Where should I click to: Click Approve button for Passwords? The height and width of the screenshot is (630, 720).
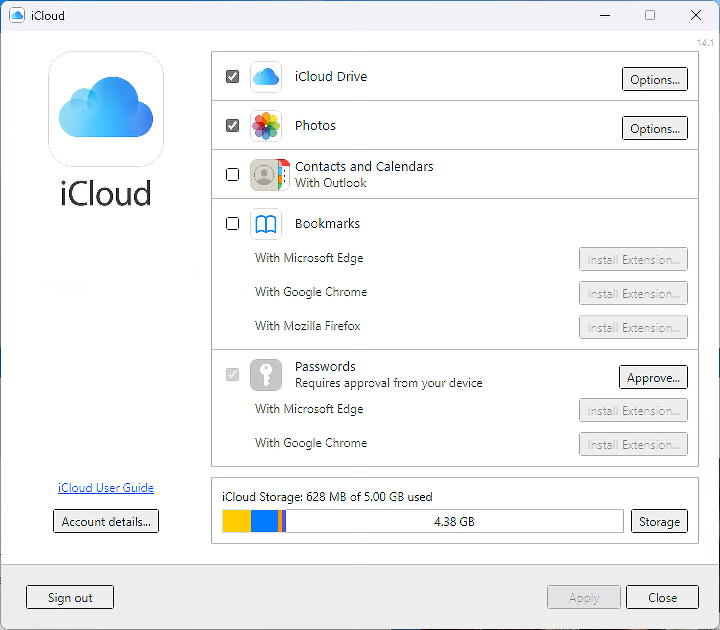point(653,377)
